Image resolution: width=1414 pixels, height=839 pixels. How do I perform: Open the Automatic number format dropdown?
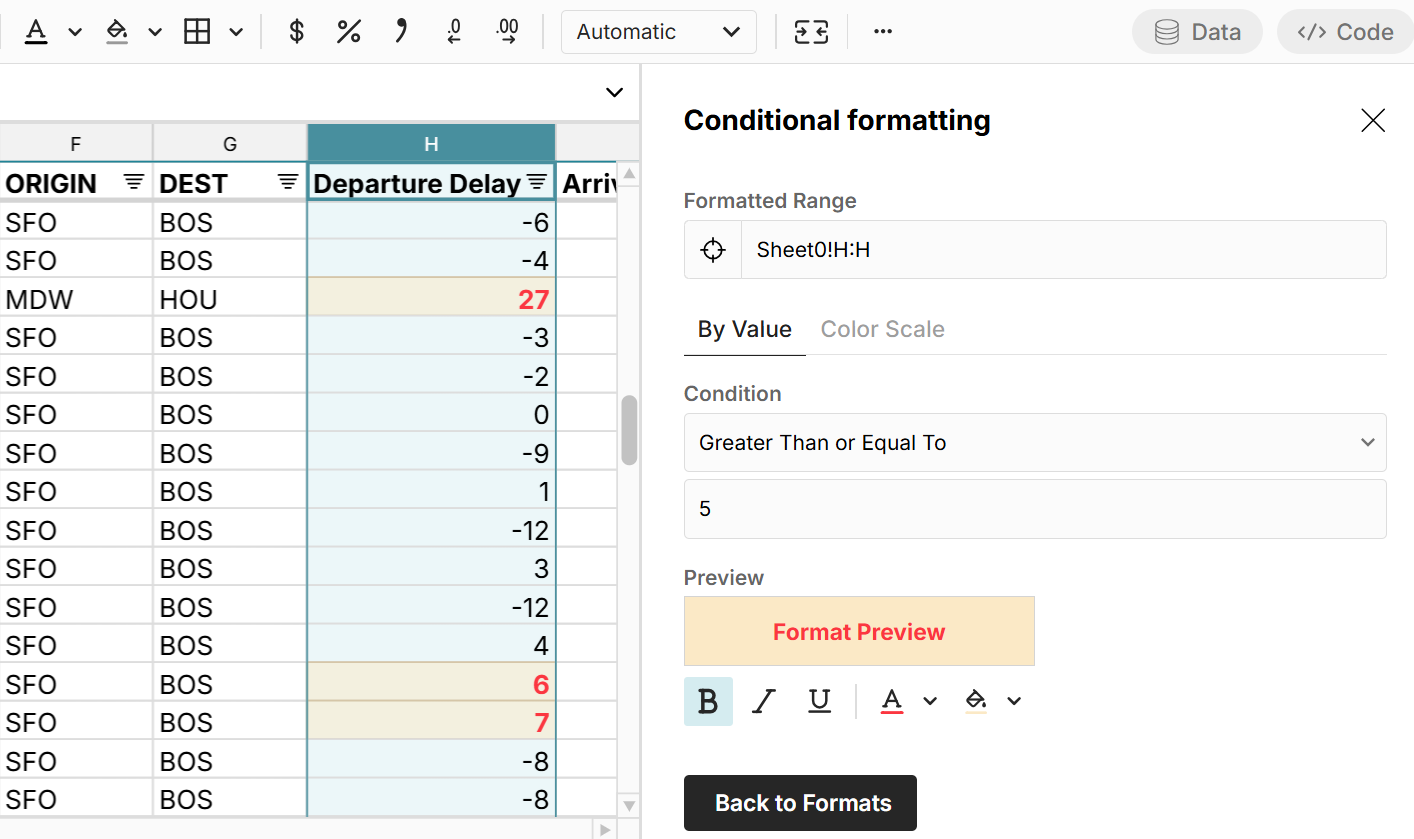coord(658,31)
